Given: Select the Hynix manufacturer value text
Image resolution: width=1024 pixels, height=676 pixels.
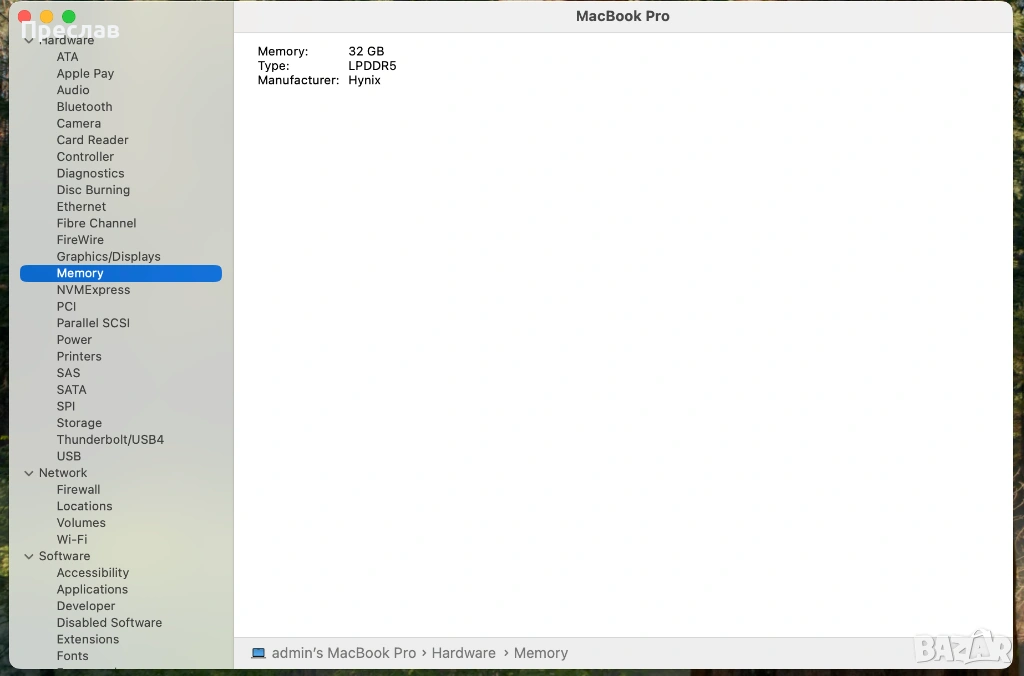Looking at the screenshot, I should tap(364, 80).
